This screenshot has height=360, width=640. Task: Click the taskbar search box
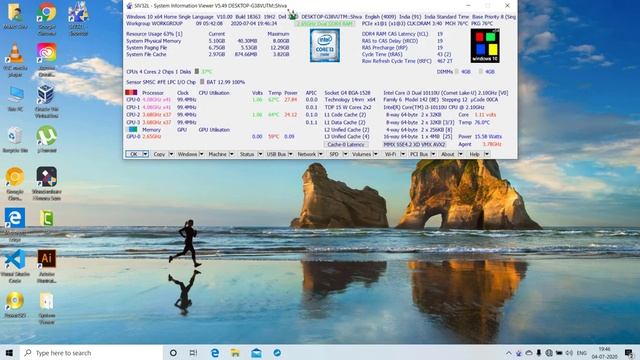(91, 353)
